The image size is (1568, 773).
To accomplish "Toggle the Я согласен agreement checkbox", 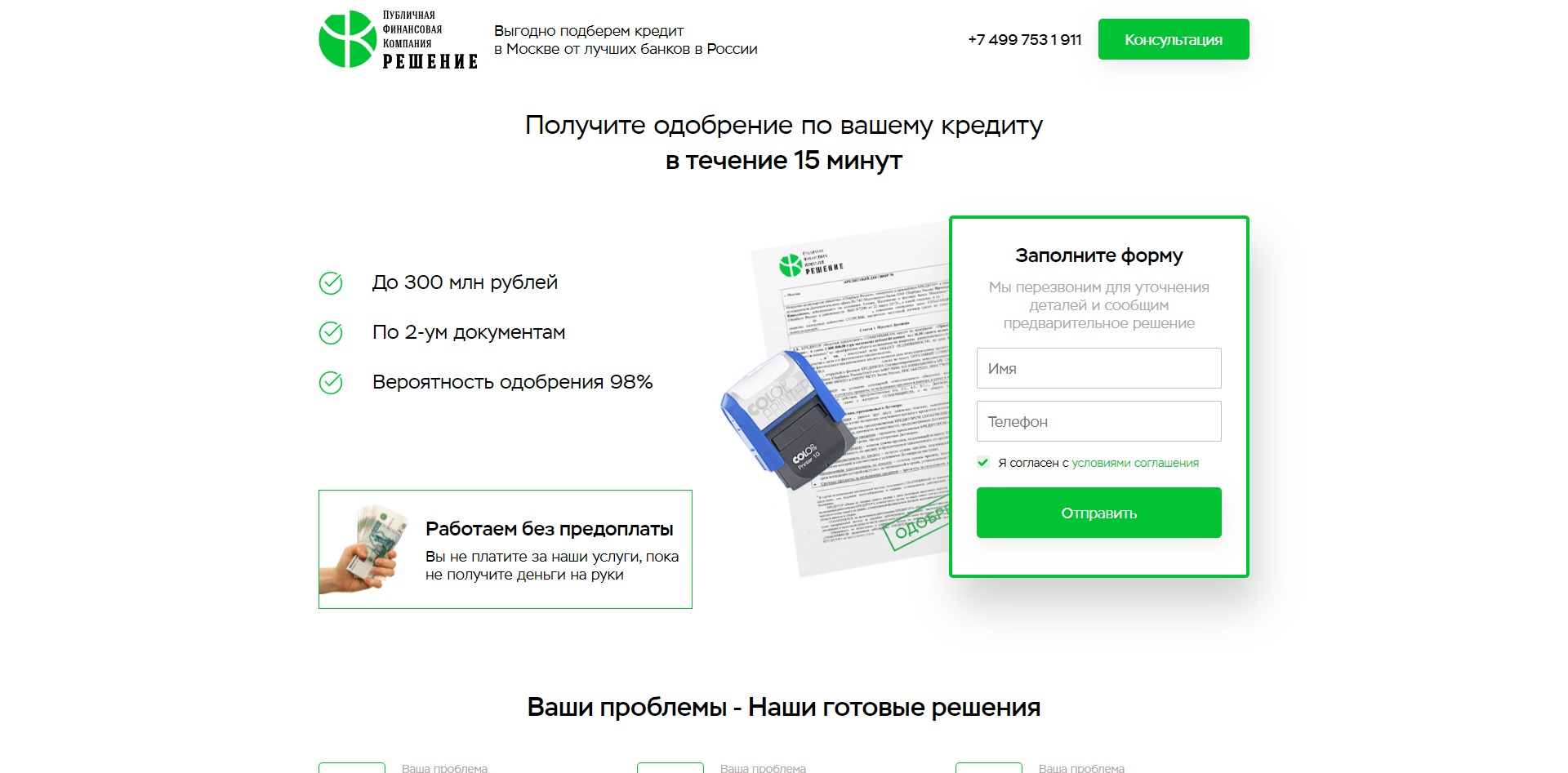I will pyautogui.click(x=983, y=462).
